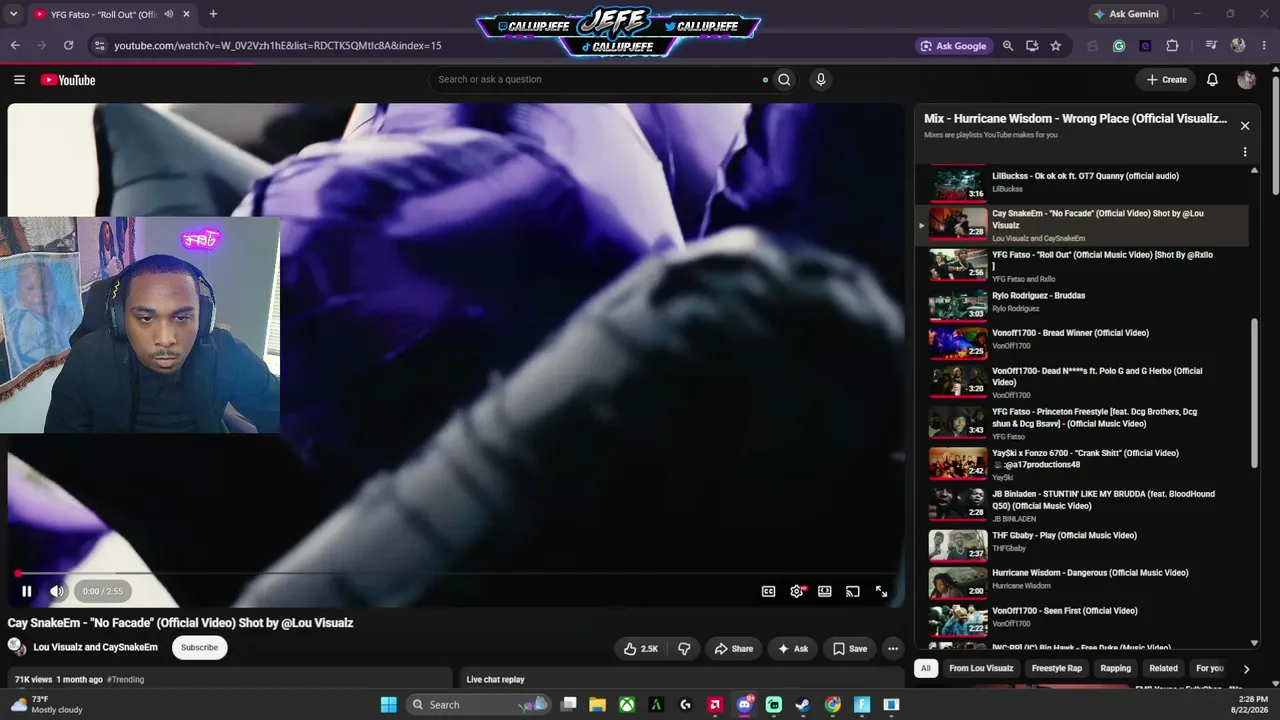This screenshot has width=1280, height=720.
Task: Play LilBuckss - Ok ok ok from the mix
Action: pos(1082,183)
